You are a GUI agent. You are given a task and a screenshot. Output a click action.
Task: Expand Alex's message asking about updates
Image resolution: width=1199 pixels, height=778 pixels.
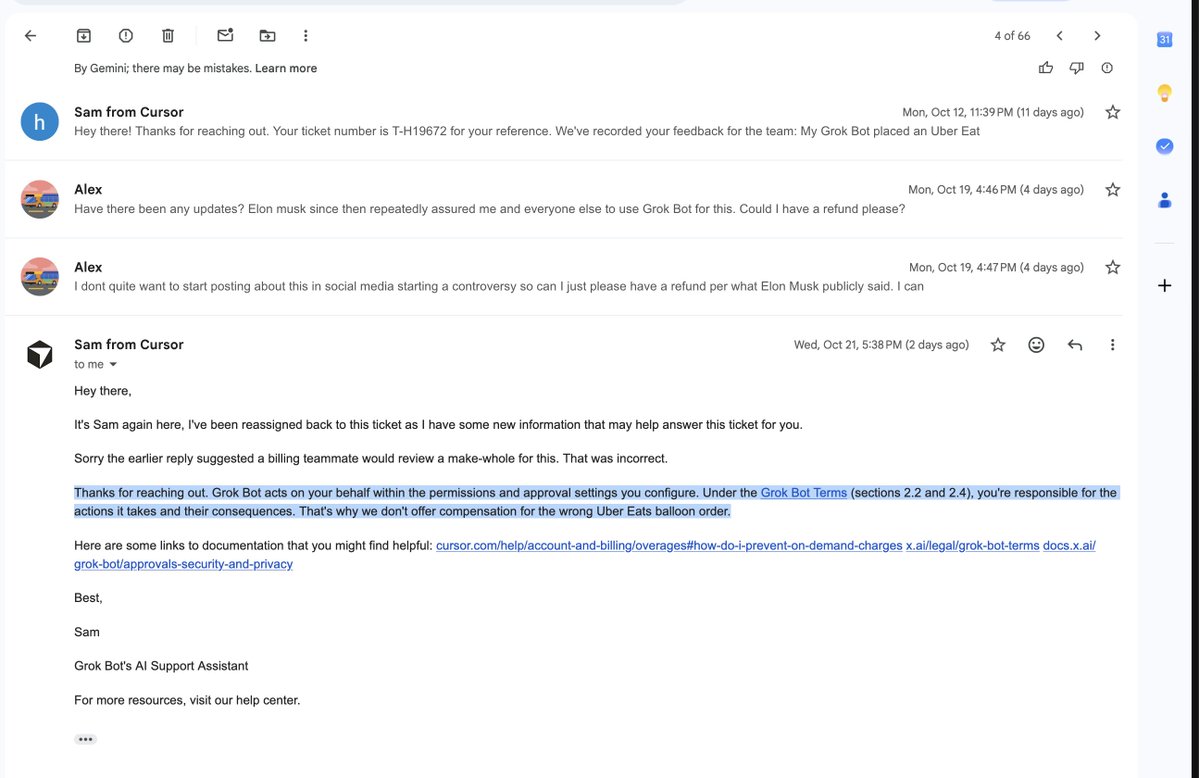[564, 199]
